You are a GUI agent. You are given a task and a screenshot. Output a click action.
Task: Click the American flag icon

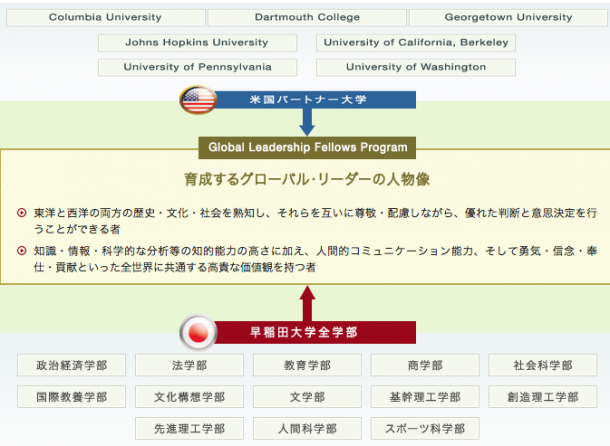pyautogui.click(x=198, y=100)
